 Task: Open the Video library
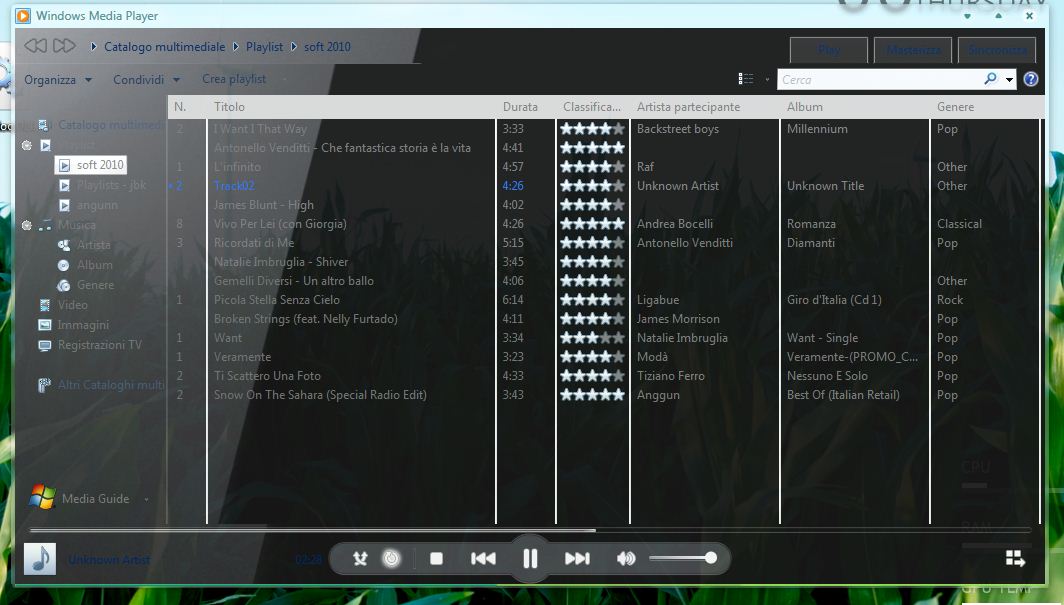point(73,305)
